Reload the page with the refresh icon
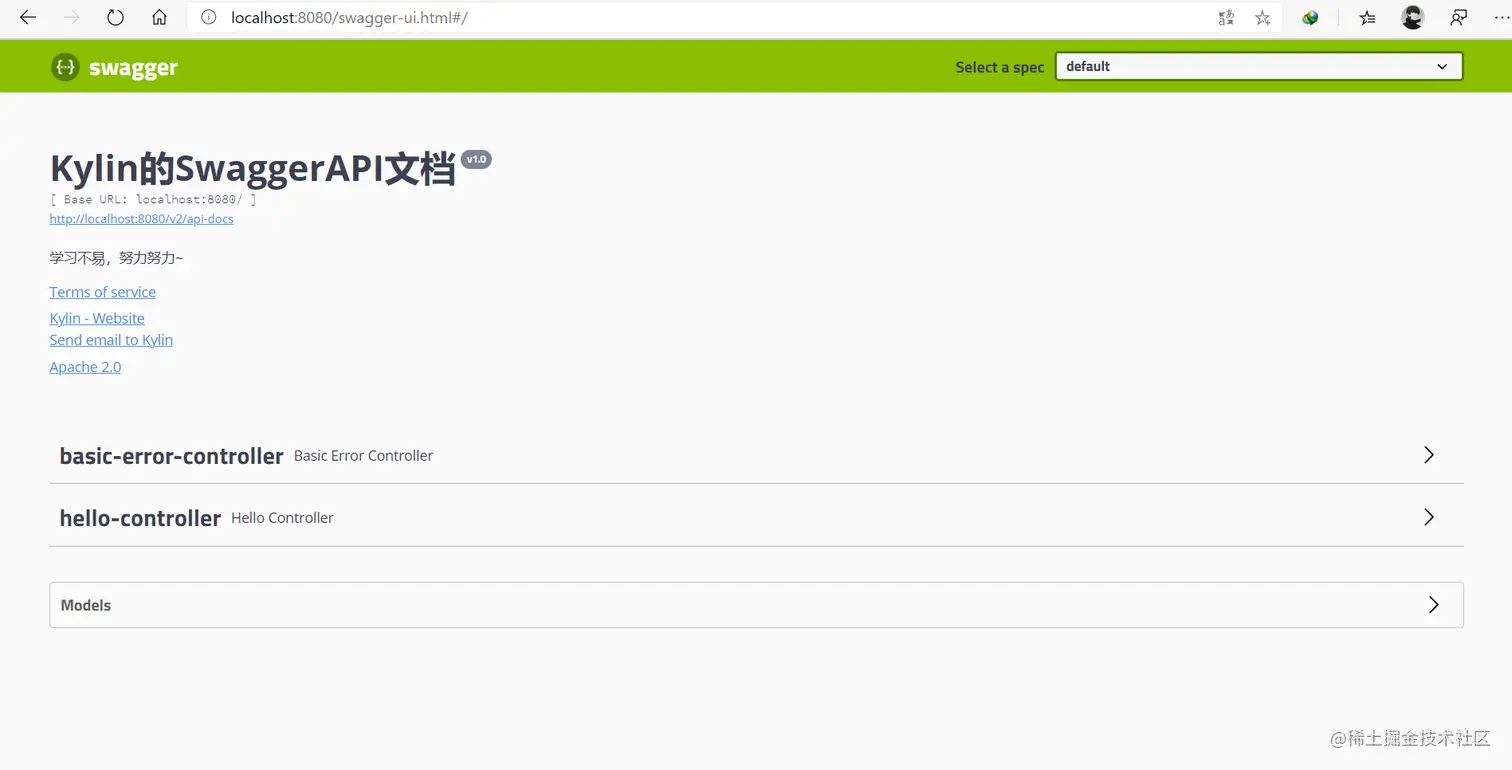This screenshot has height=770, width=1512. [115, 17]
